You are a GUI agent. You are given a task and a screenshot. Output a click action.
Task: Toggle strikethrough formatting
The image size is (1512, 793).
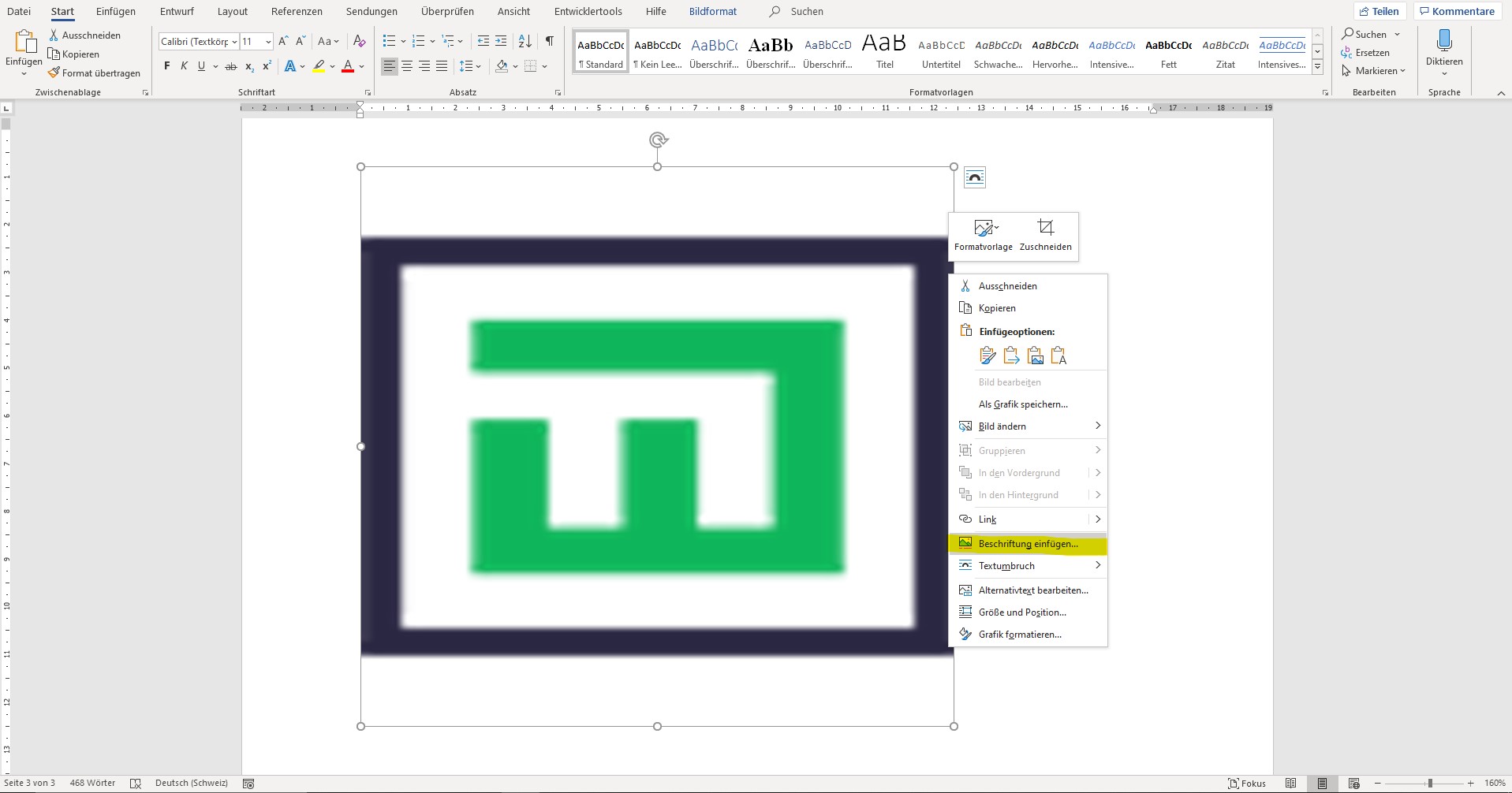coord(231,66)
